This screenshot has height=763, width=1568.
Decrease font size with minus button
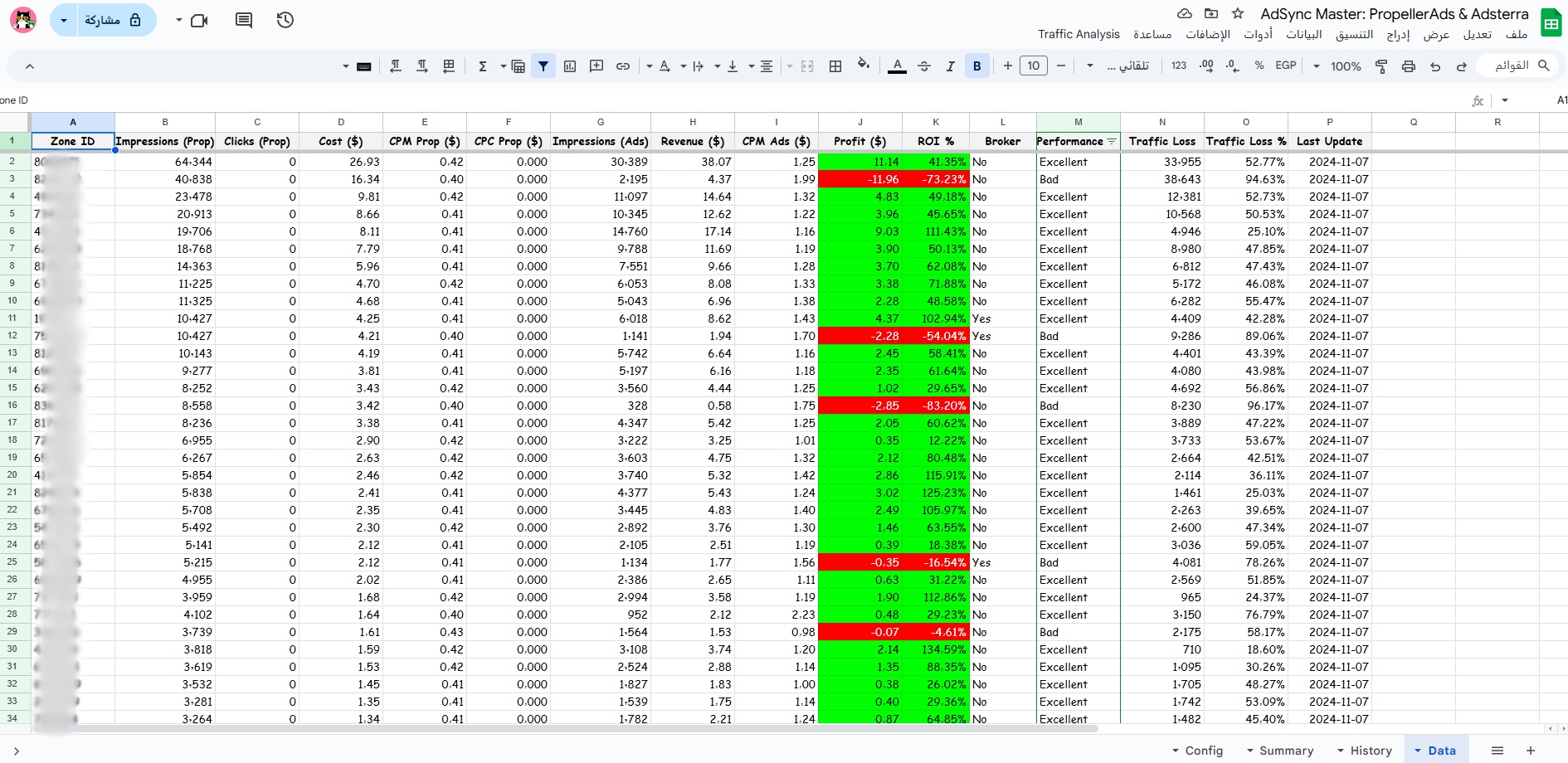click(1061, 66)
